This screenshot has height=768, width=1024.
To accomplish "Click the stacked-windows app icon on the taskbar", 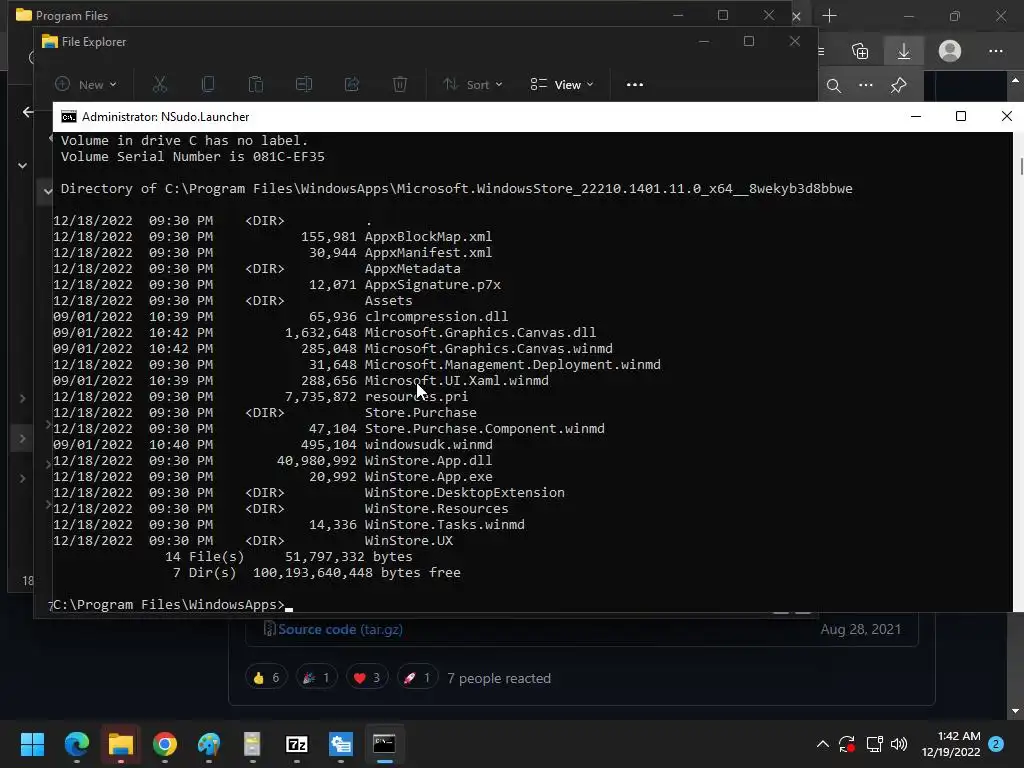I will 340,744.
